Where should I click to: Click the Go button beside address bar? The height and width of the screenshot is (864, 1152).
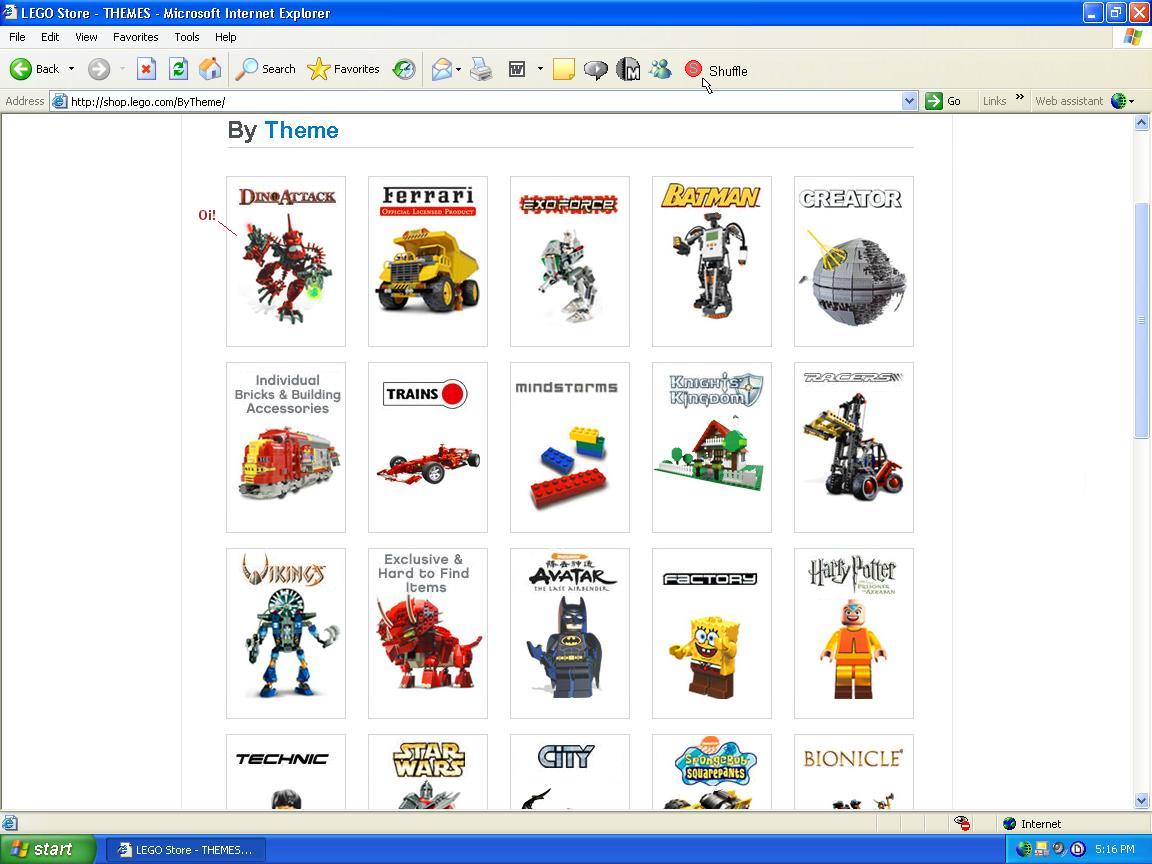944,101
